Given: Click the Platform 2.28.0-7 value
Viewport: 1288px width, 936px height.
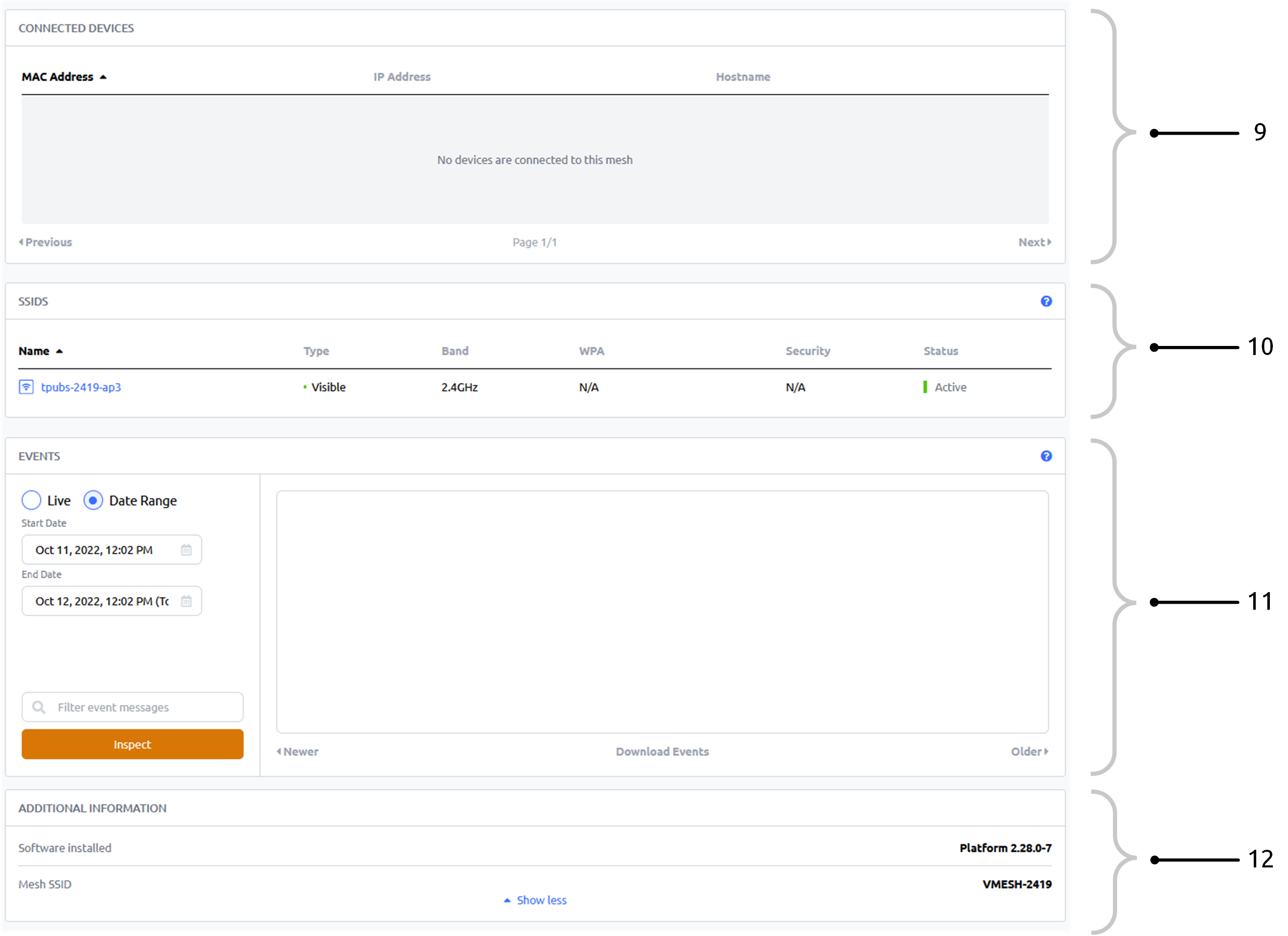Looking at the screenshot, I should tap(1005, 848).
